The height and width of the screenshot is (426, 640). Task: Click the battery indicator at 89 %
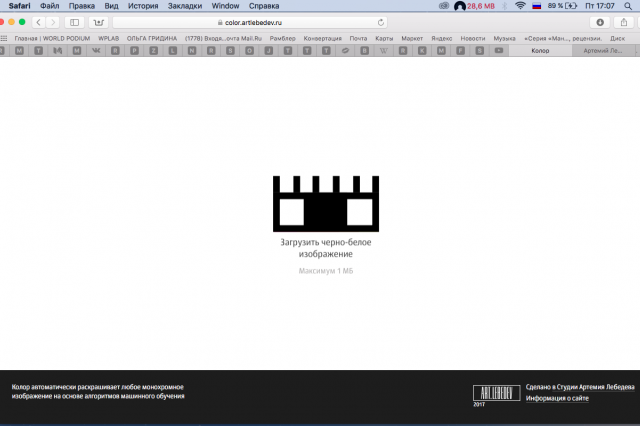tap(562, 6)
